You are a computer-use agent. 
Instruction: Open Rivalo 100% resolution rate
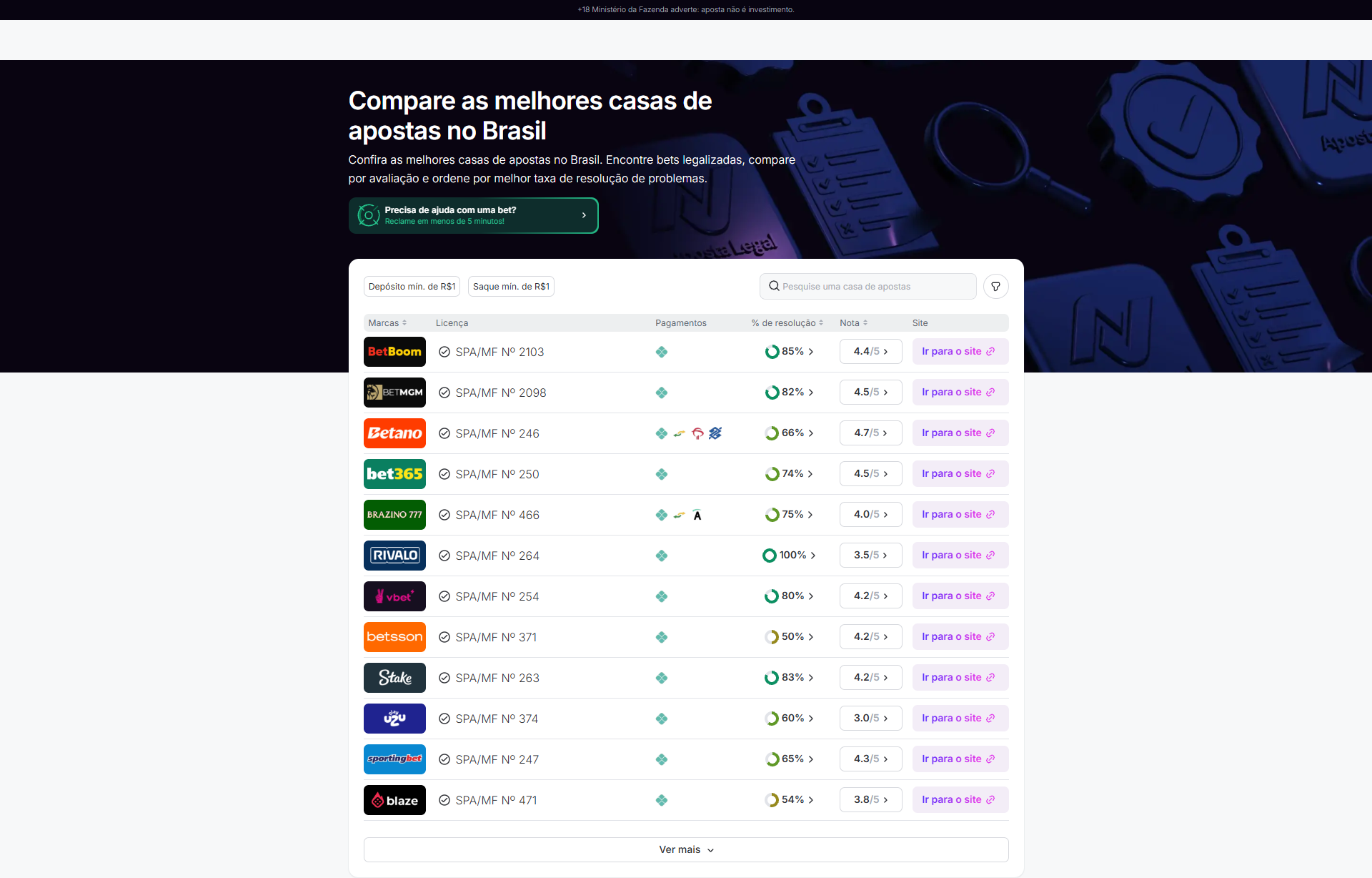789,556
